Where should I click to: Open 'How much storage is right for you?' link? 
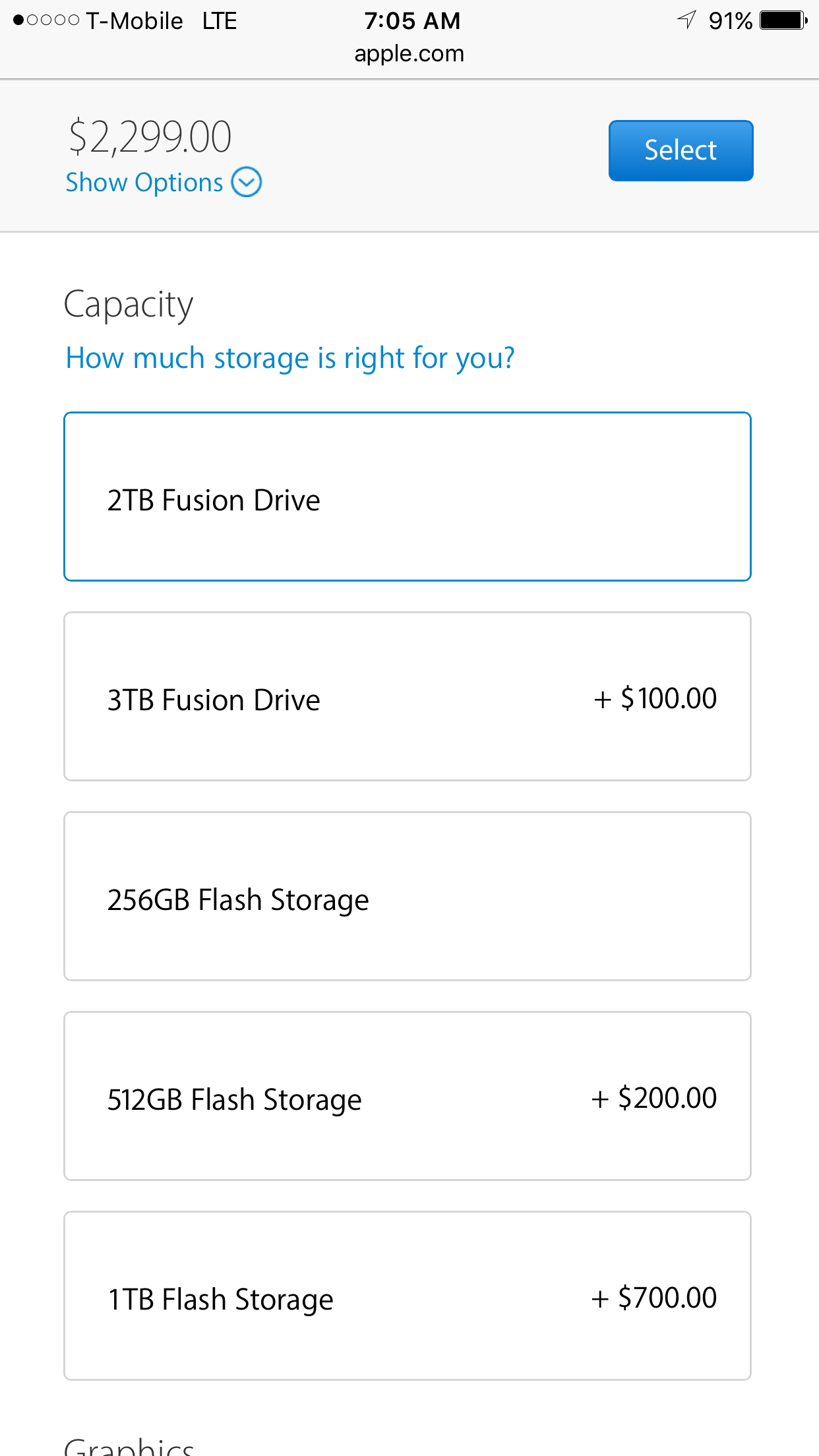[289, 359]
